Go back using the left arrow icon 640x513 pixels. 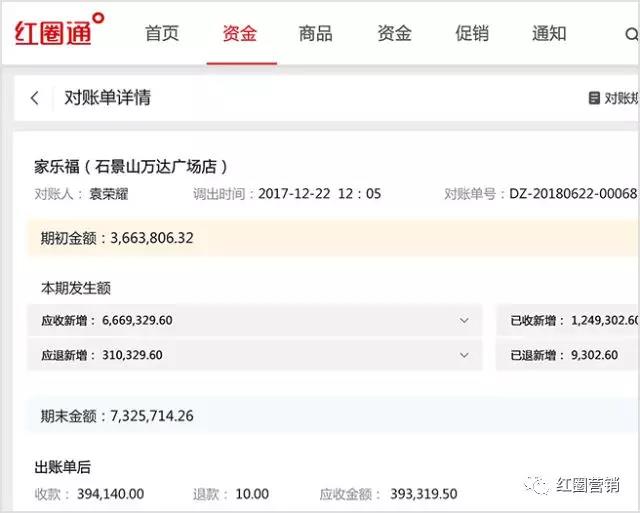(x=35, y=98)
